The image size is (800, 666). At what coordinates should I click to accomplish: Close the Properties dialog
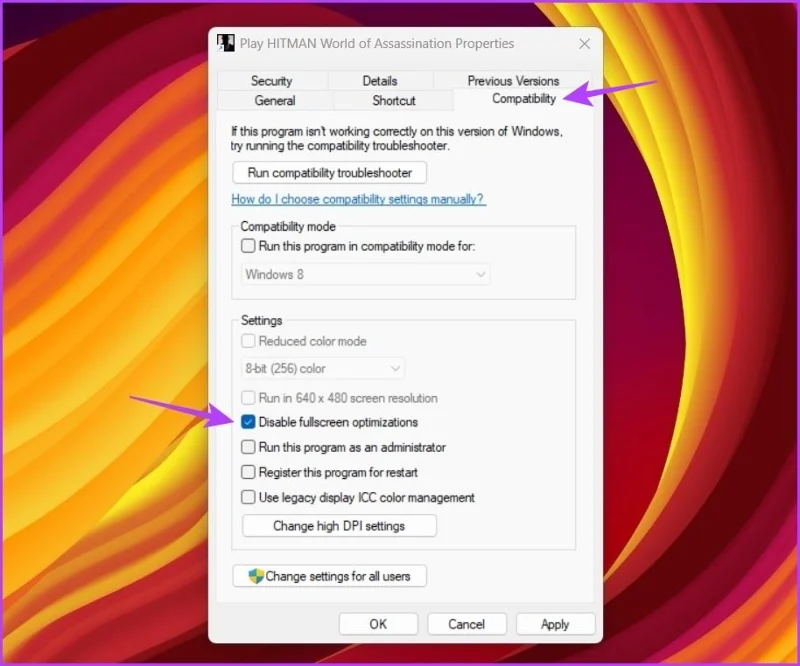click(585, 44)
